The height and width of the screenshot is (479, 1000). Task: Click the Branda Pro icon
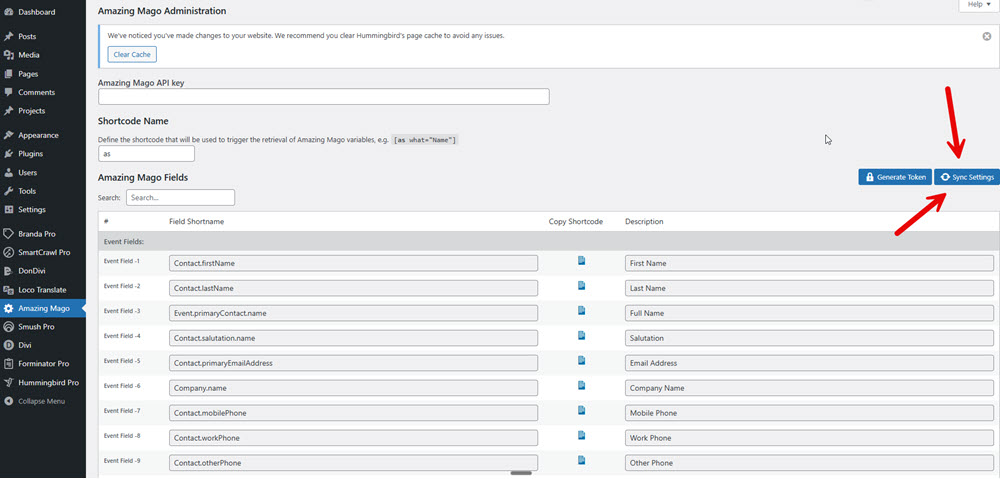(x=8, y=234)
